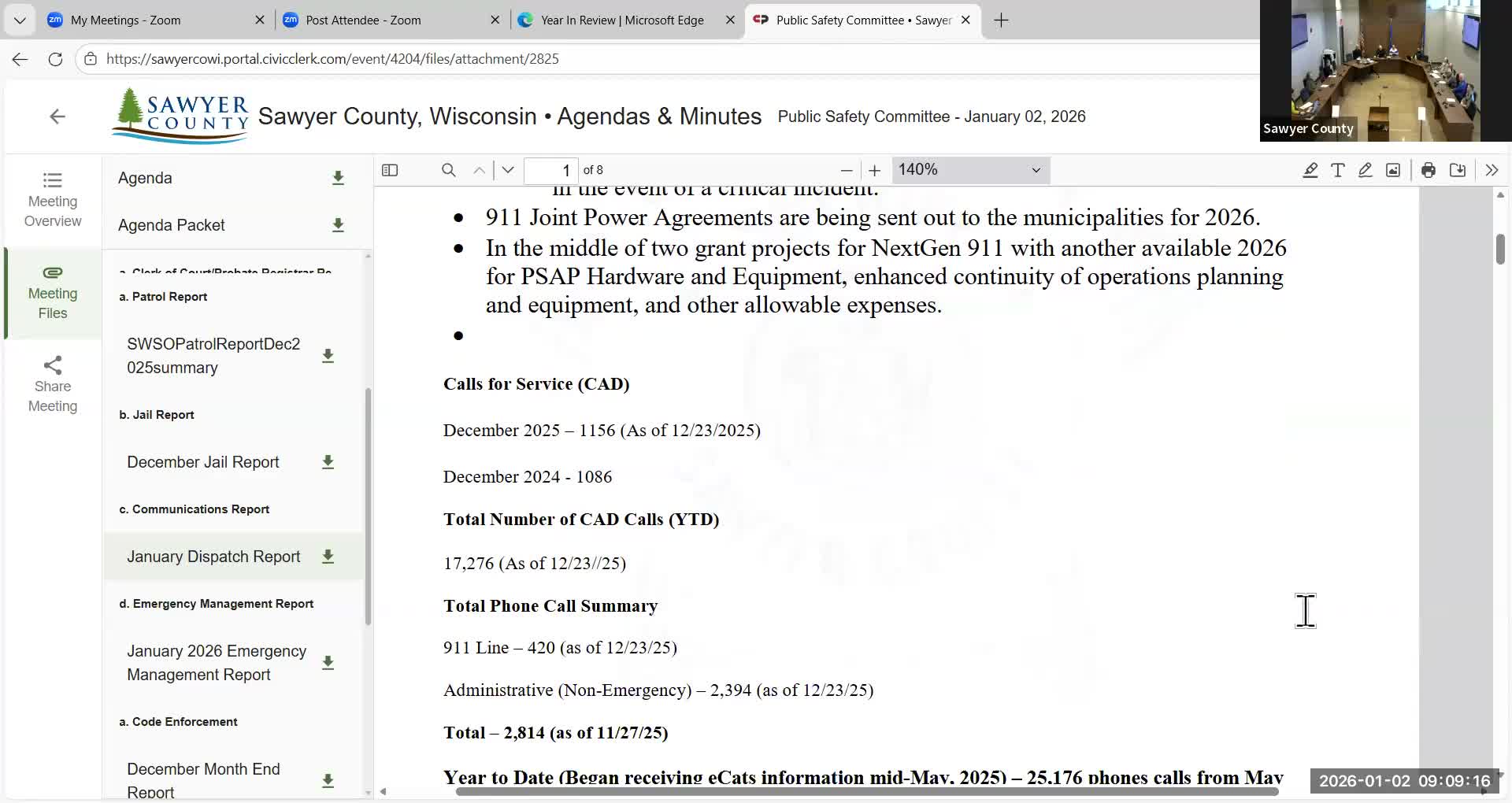Click the 'a. Code Enforcement' heading
Viewport: 1512px width, 803px height.
click(178, 722)
